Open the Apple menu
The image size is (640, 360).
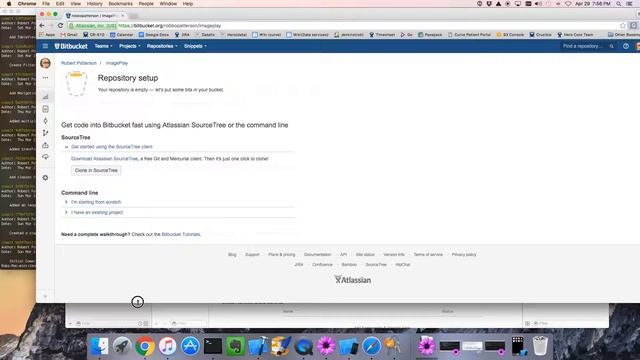click(x=9, y=4)
